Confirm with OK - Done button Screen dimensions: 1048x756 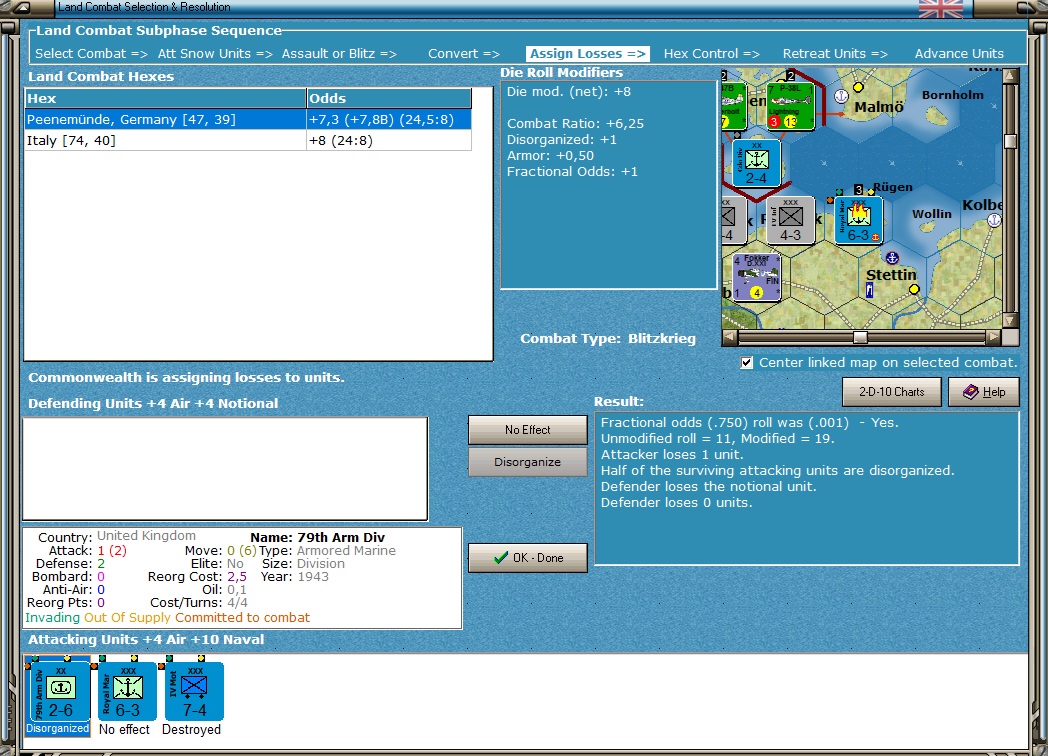(527, 557)
